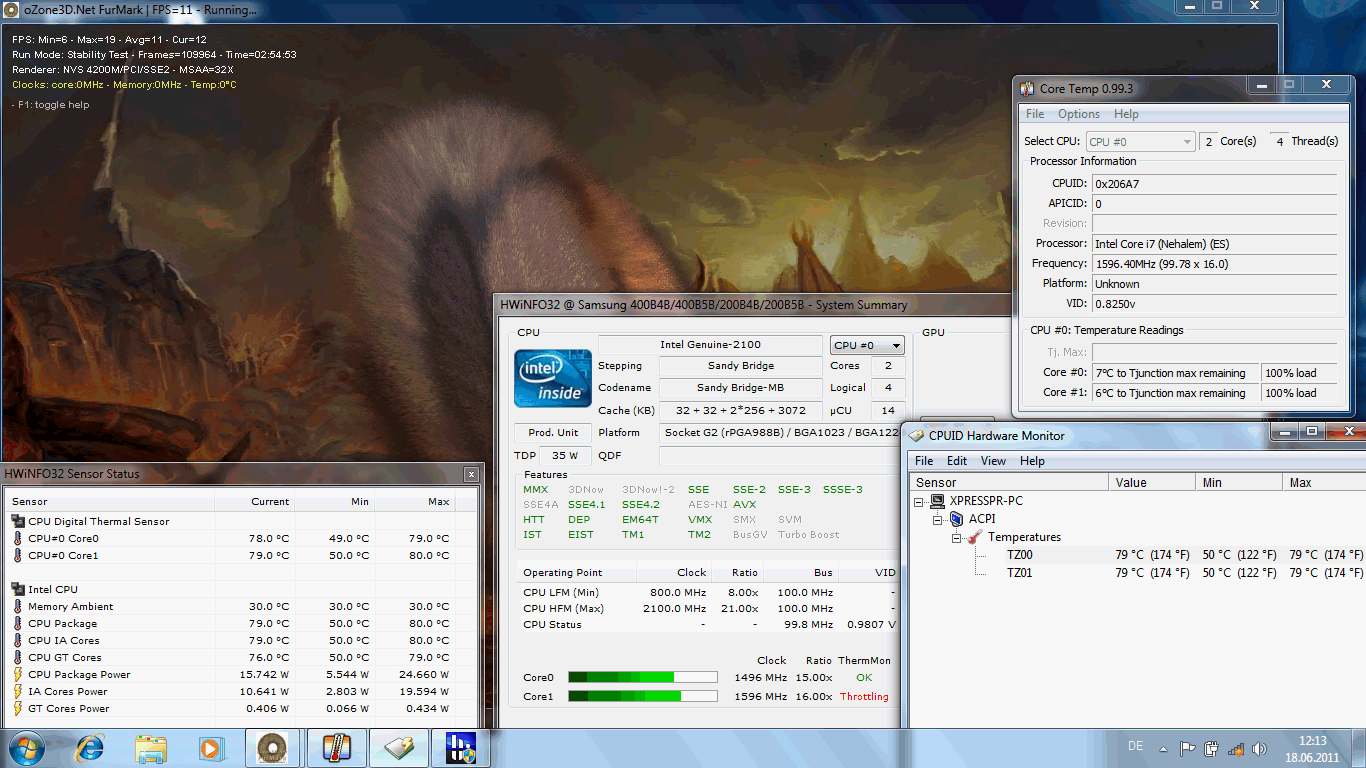The height and width of the screenshot is (768, 1366).
Task: Open the Help menu in Core Temp
Action: (1126, 114)
